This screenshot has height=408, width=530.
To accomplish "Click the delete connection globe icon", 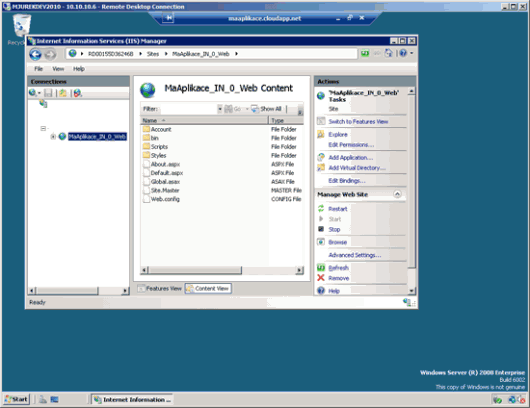I will [77, 93].
